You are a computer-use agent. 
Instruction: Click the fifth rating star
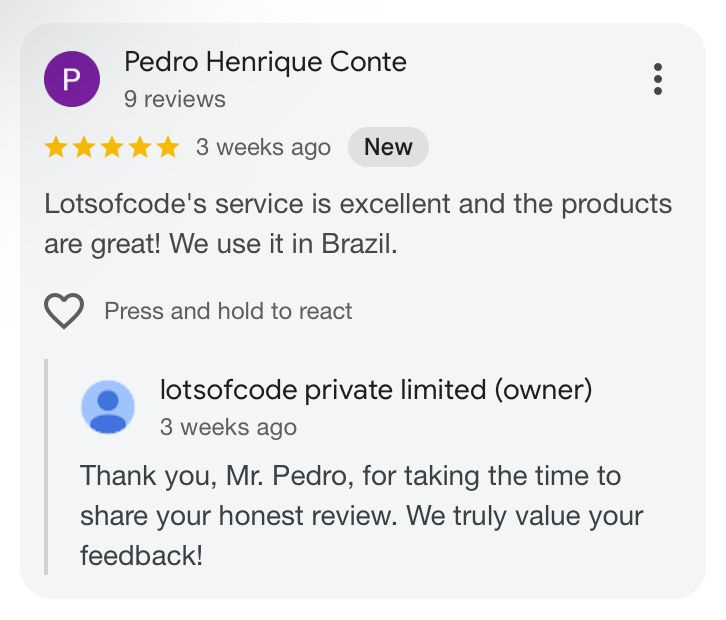click(168, 148)
